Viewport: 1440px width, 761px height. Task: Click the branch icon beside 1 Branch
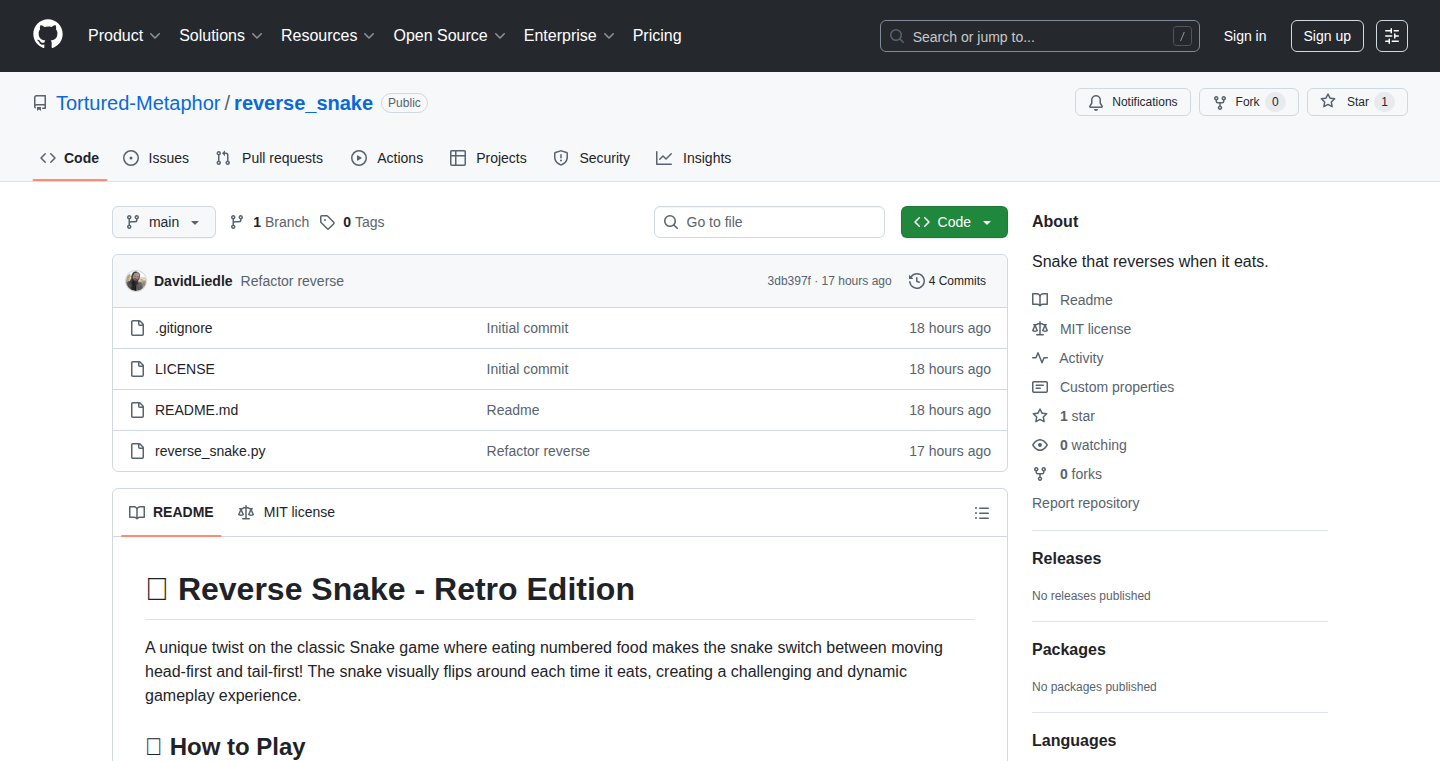click(x=237, y=222)
